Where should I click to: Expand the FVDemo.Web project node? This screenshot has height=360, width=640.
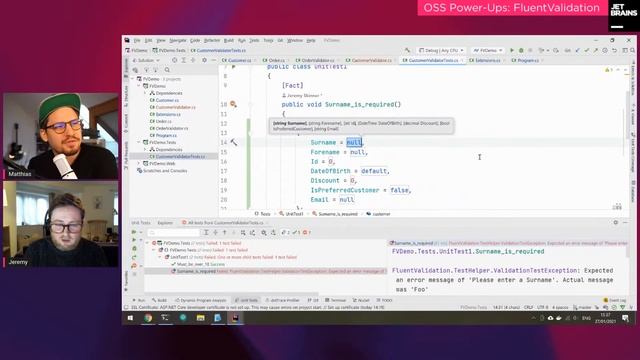139,163
